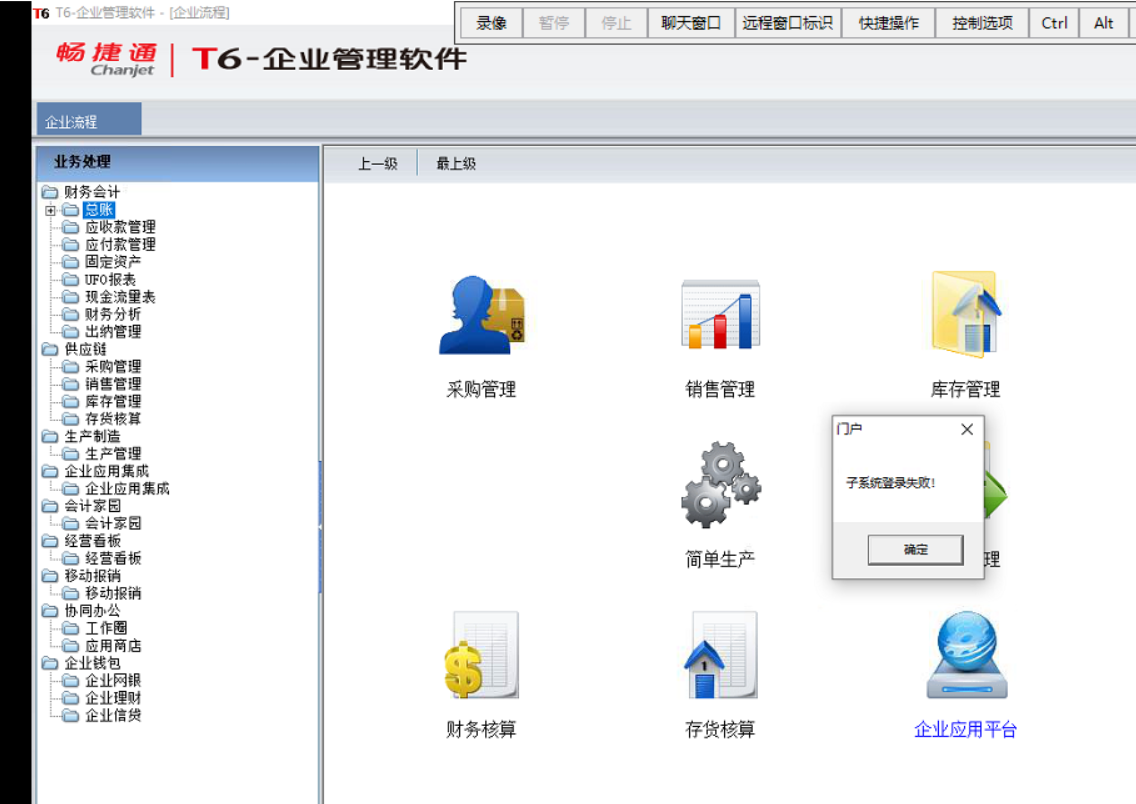Open the 控制选项 menu
The width and height of the screenshot is (1136, 804).
[x=982, y=23]
